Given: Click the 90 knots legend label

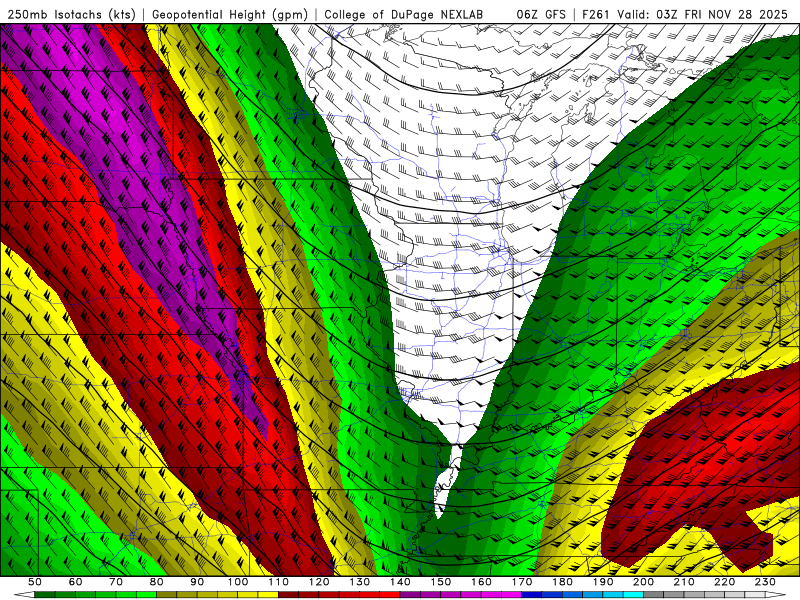Looking at the screenshot, I should pos(197,582).
